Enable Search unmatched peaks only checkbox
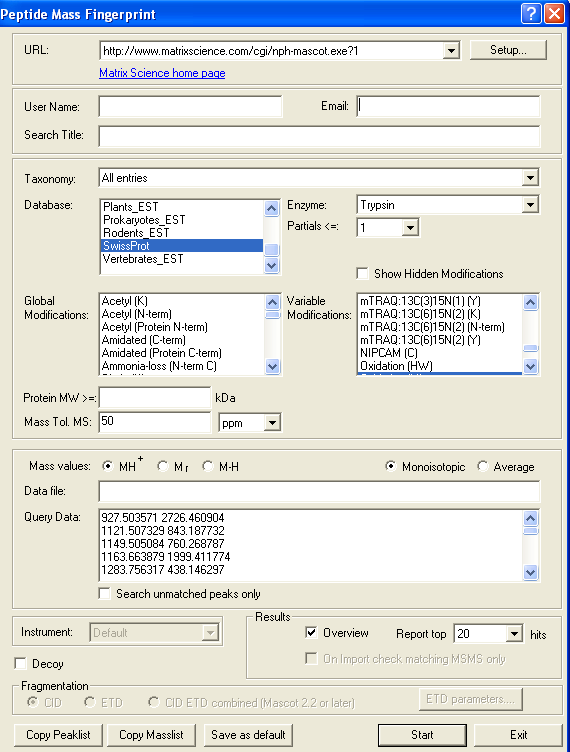570x752 pixels. [104, 594]
